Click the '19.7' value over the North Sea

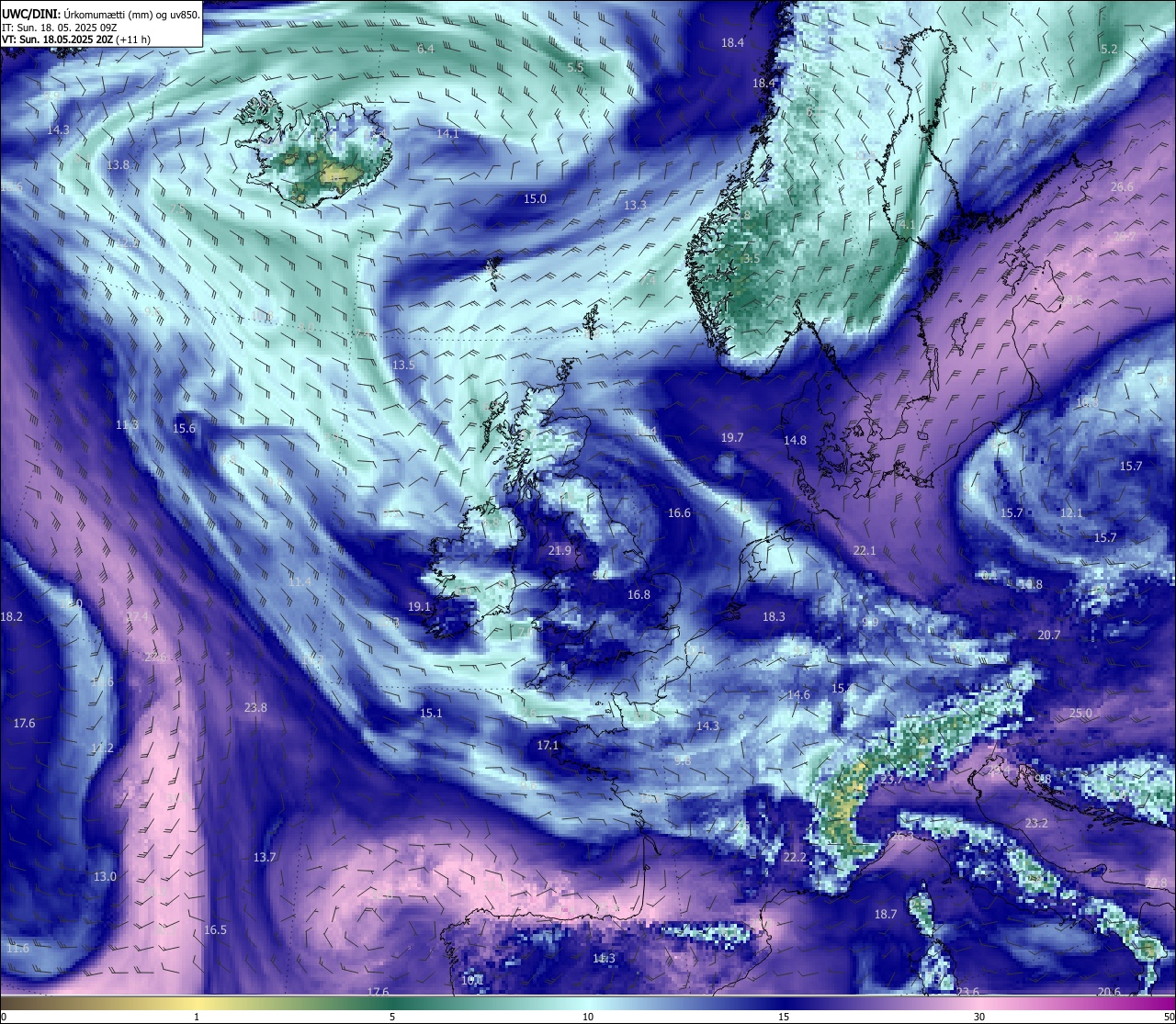[732, 439]
